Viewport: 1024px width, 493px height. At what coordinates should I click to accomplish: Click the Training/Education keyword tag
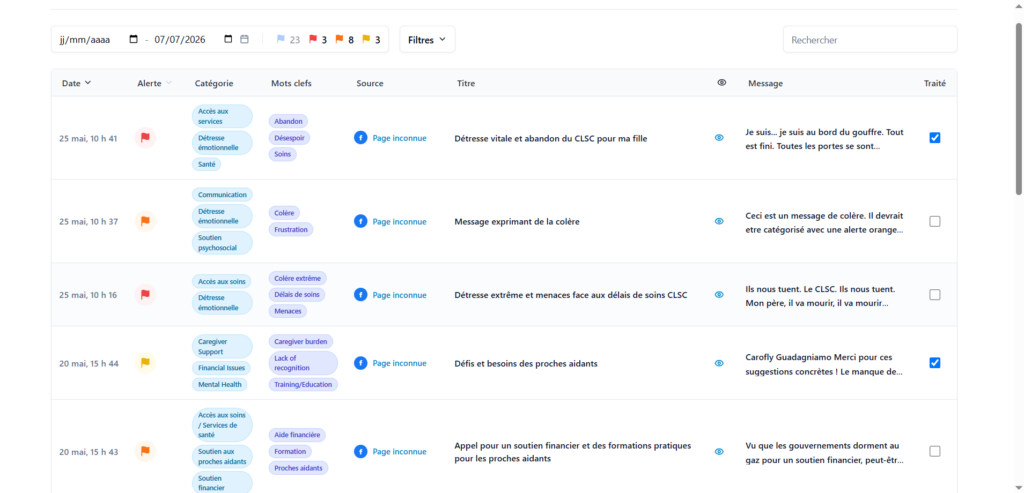click(303, 385)
